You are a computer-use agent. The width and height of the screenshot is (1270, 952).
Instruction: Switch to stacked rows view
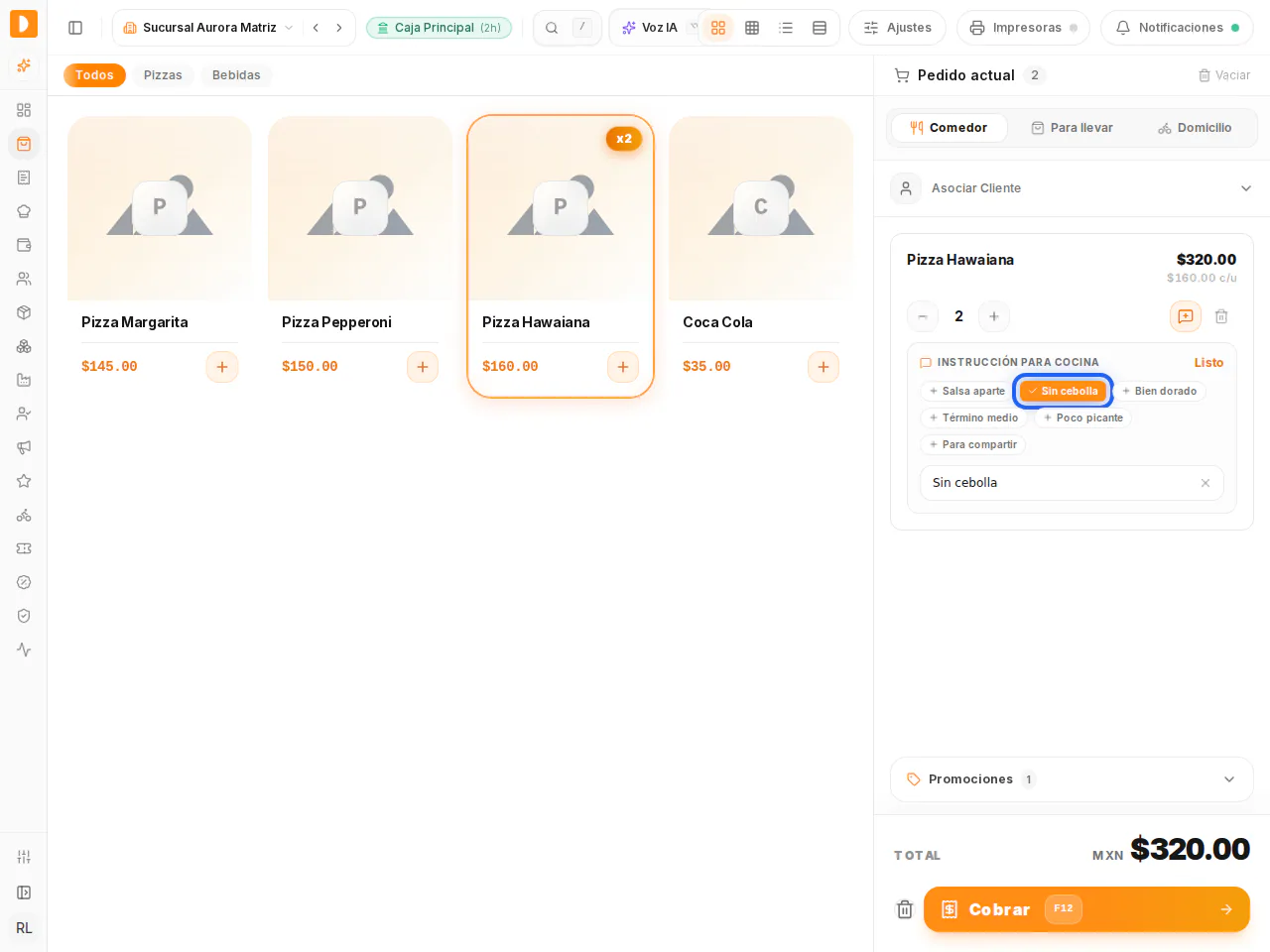pos(820,28)
